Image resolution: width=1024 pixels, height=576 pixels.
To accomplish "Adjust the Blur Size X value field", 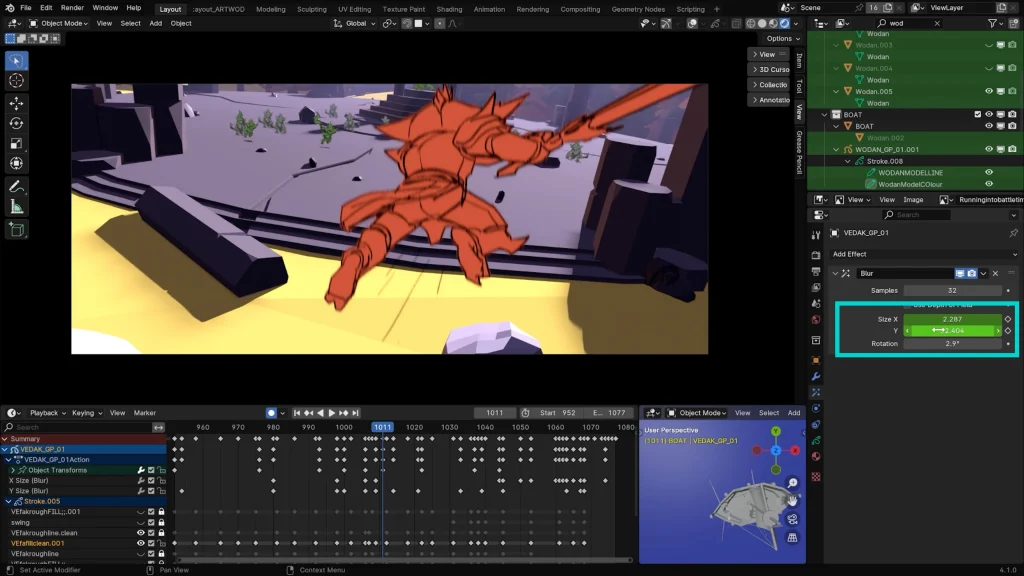I will pos(952,319).
